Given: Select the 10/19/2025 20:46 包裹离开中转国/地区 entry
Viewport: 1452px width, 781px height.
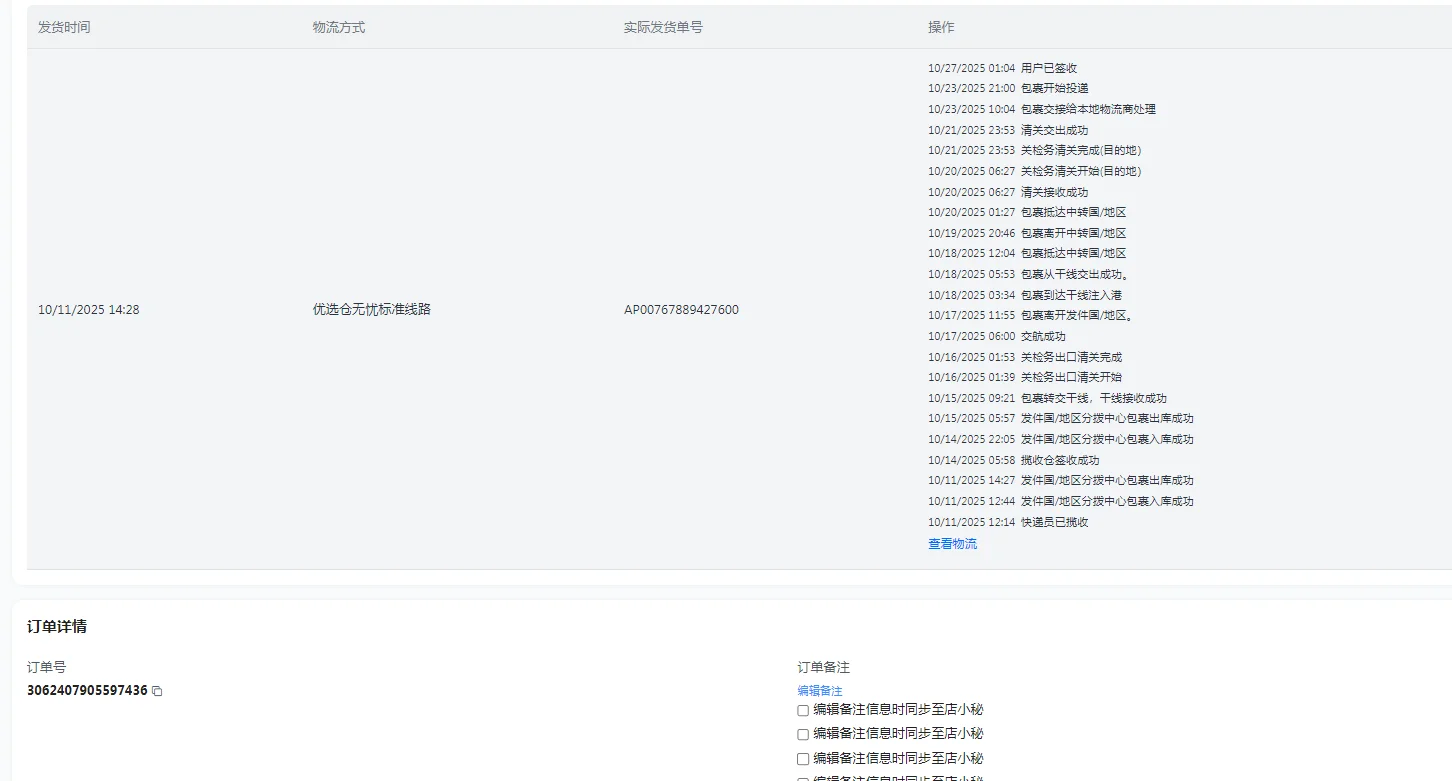Looking at the screenshot, I should 1027,233.
